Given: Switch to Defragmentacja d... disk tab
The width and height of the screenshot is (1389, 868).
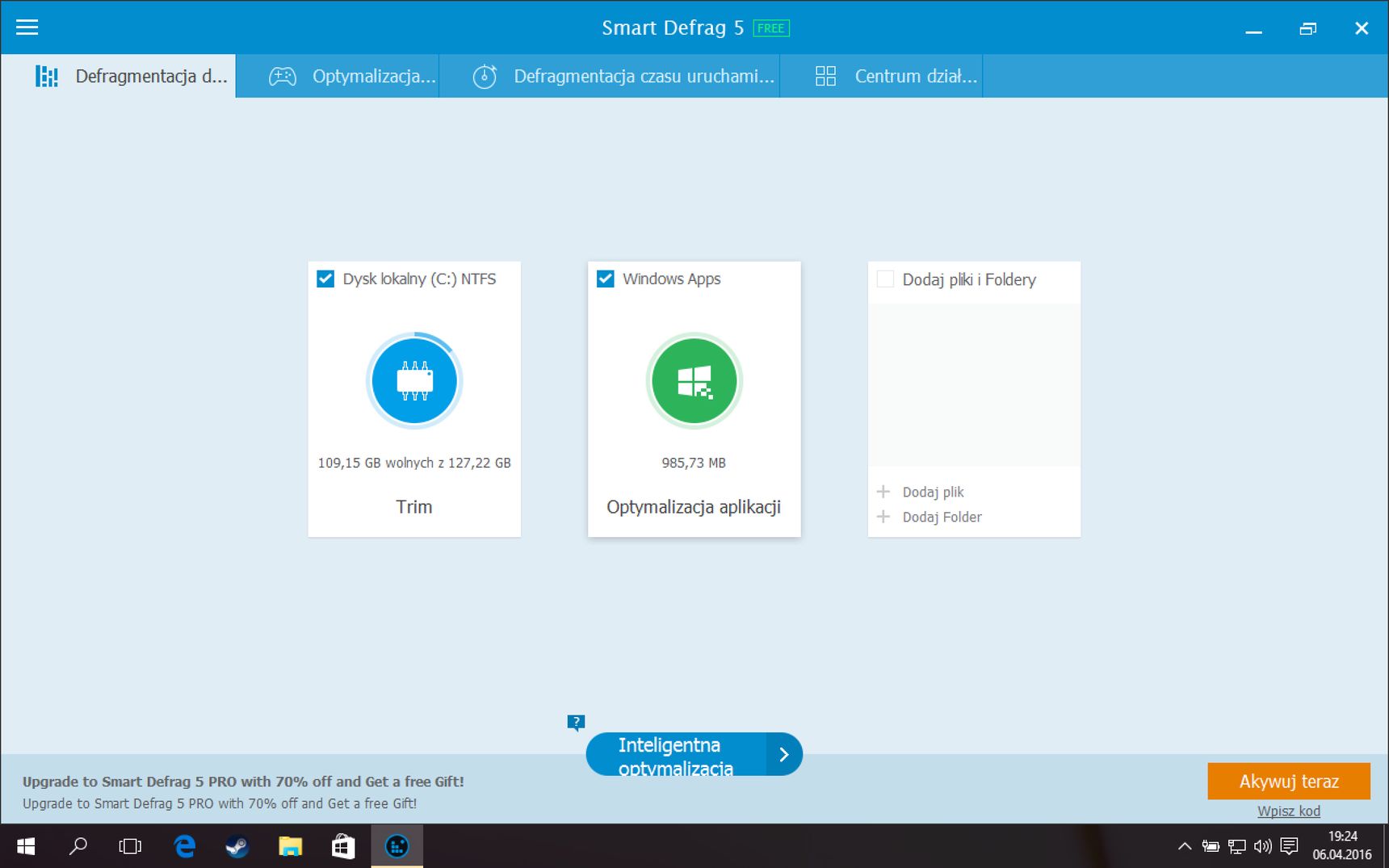Looking at the screenshot, I should click(118, 76).
